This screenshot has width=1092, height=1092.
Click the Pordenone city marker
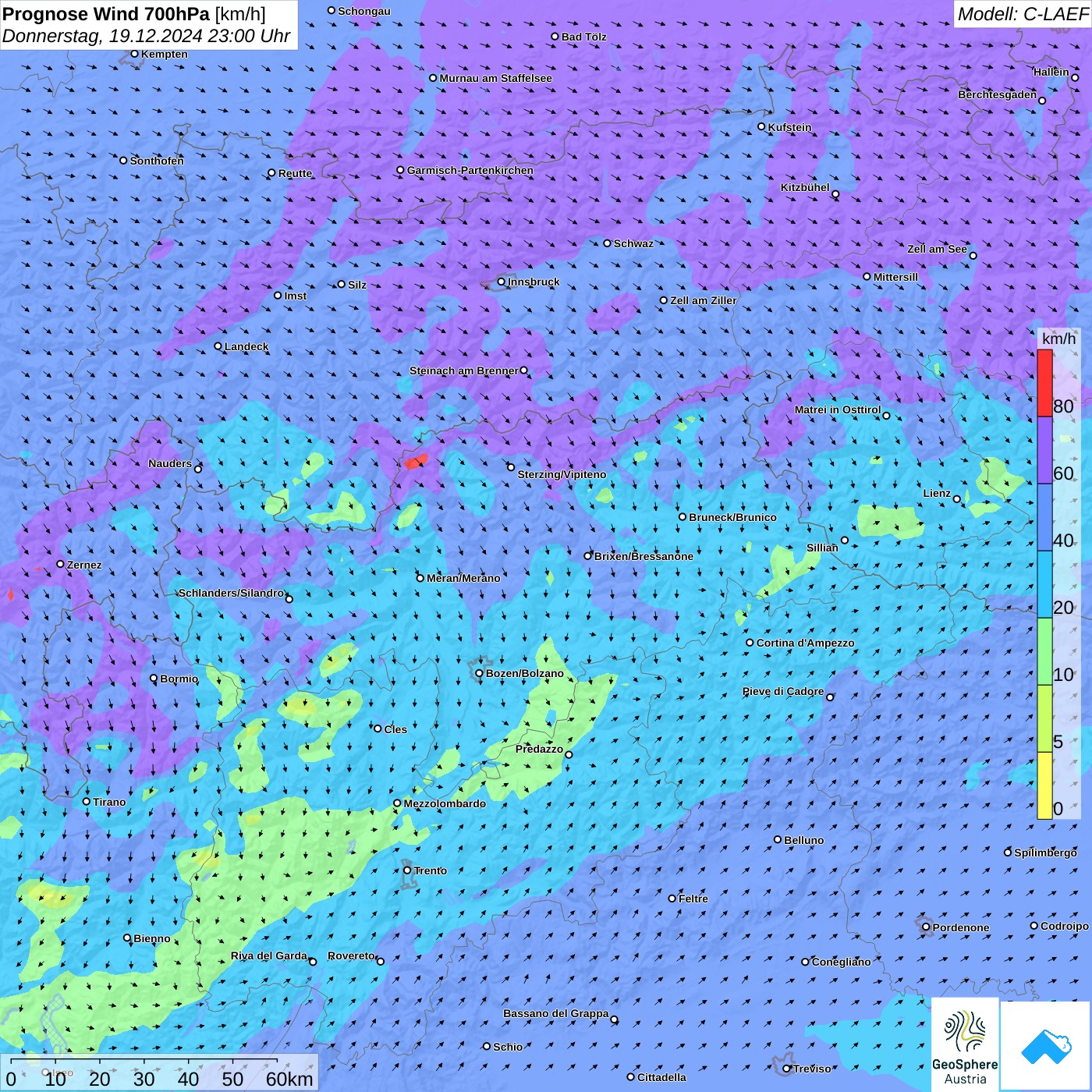pos(926,927)
